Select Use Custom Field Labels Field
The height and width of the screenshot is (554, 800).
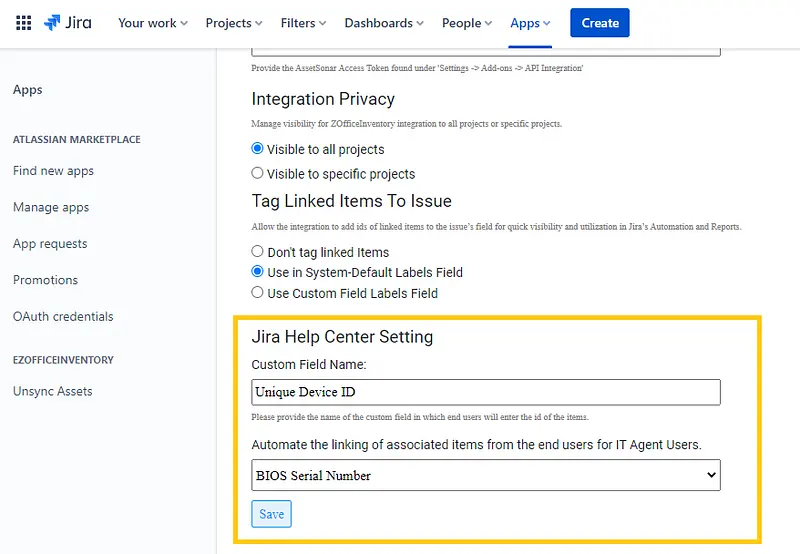point(257,292)
